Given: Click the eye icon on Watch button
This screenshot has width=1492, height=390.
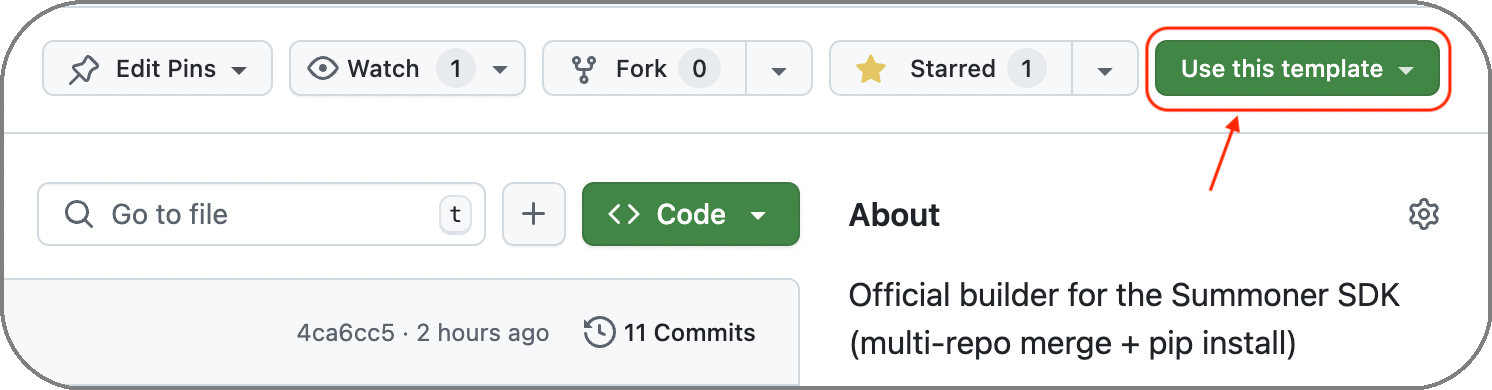Looking at the screenshot, I should (x=323, y=69).
